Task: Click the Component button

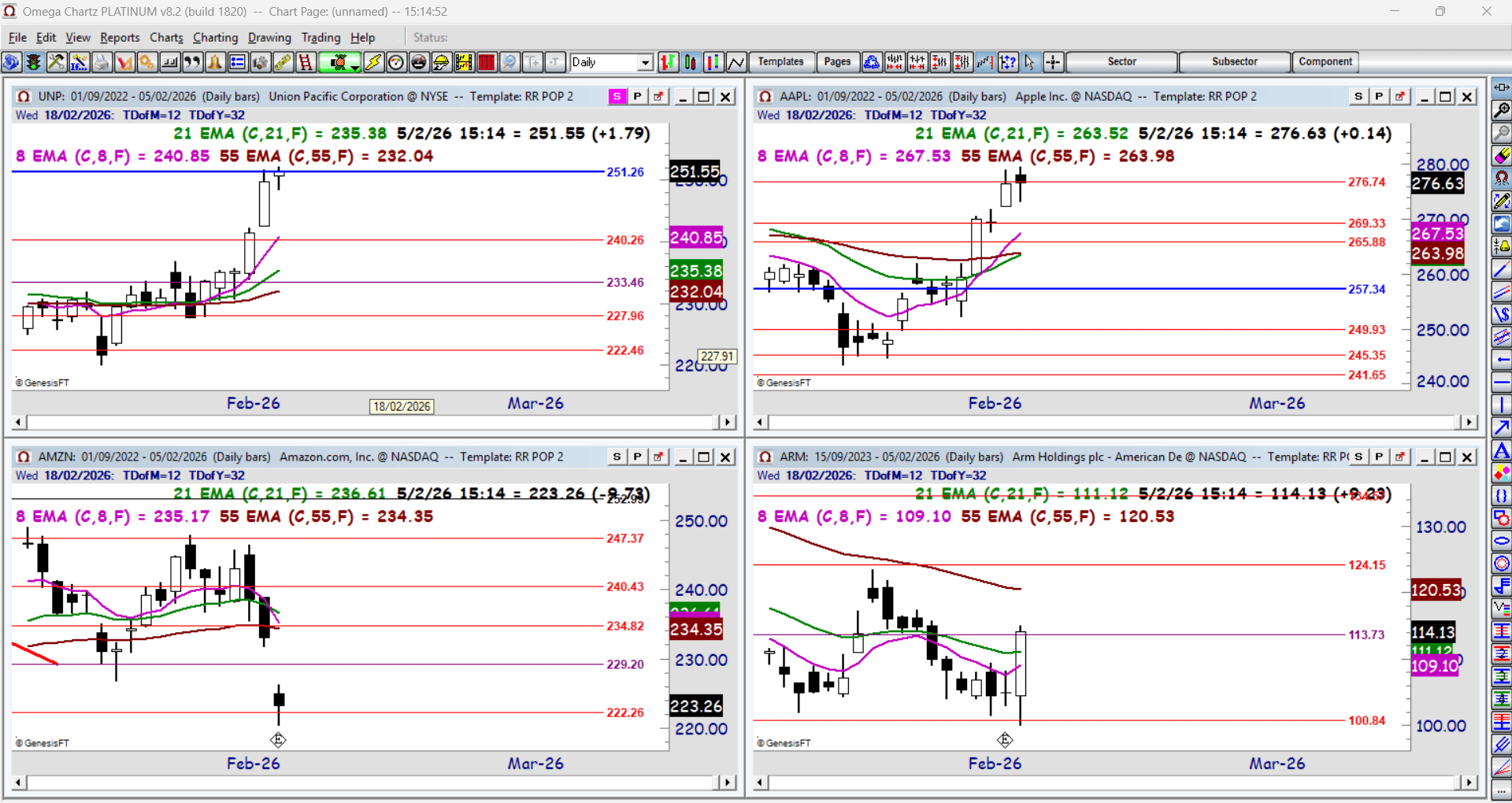Action: 1325,62
